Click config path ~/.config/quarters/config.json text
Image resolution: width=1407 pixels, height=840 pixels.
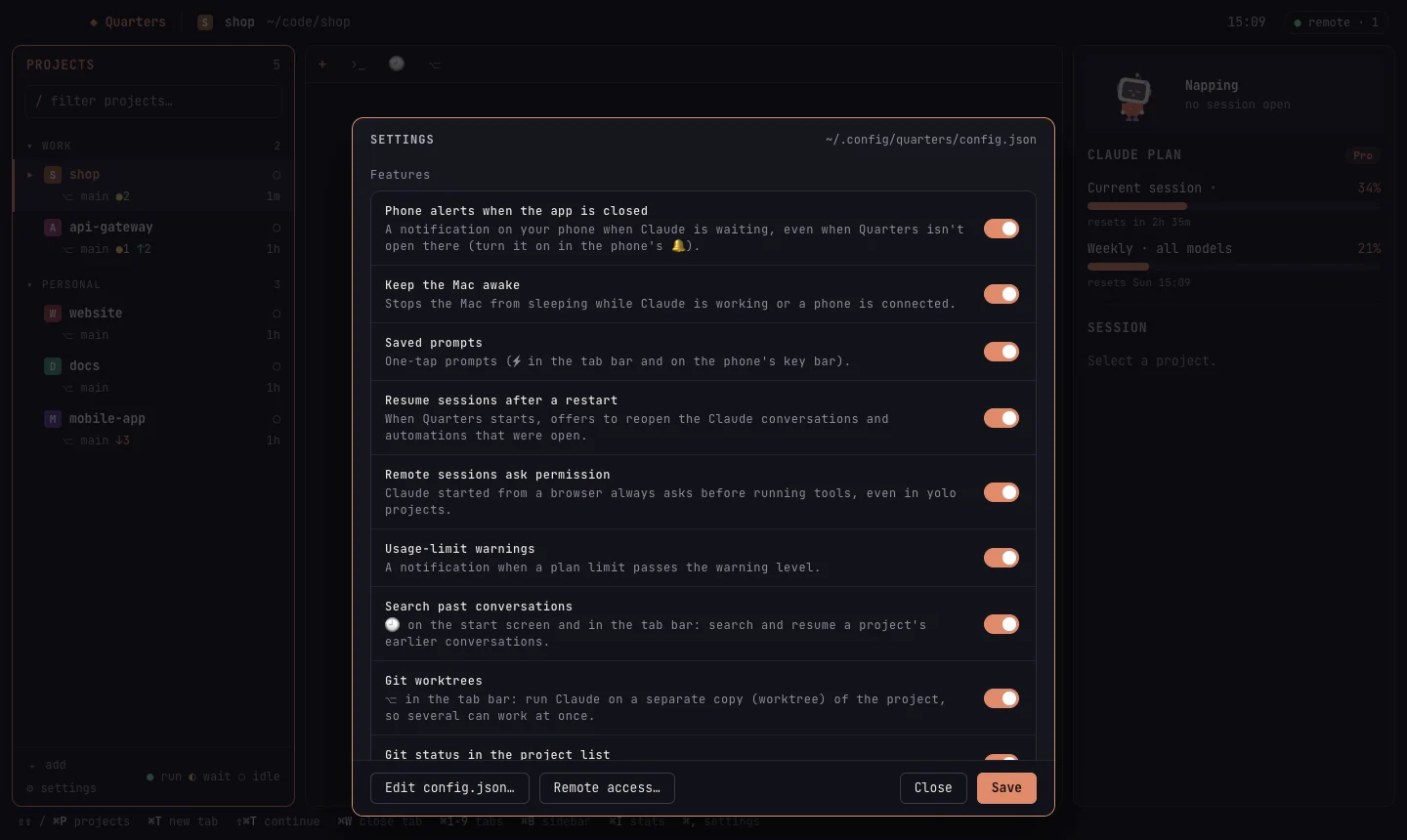point(931,140)
